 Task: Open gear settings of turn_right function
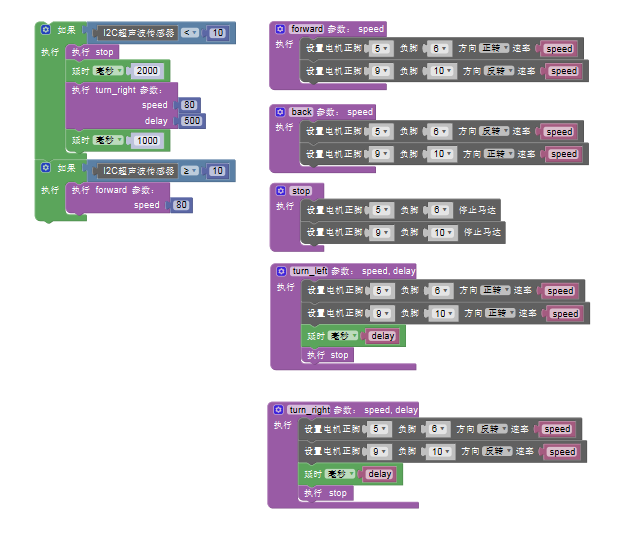[278, 410]
